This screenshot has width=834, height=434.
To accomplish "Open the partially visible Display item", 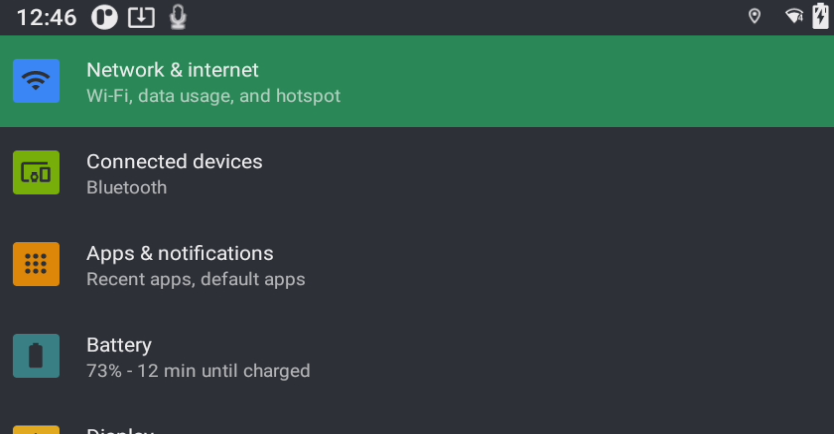I will click(x=120, y=428).
